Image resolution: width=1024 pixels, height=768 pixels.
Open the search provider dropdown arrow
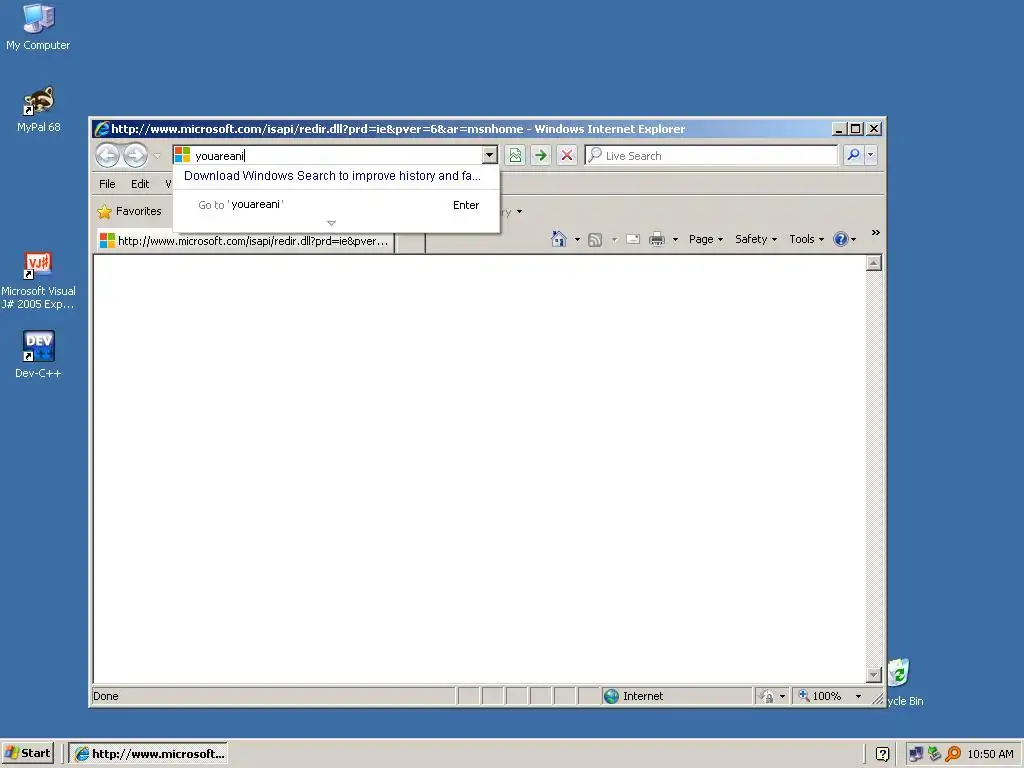tap(871, 155)
